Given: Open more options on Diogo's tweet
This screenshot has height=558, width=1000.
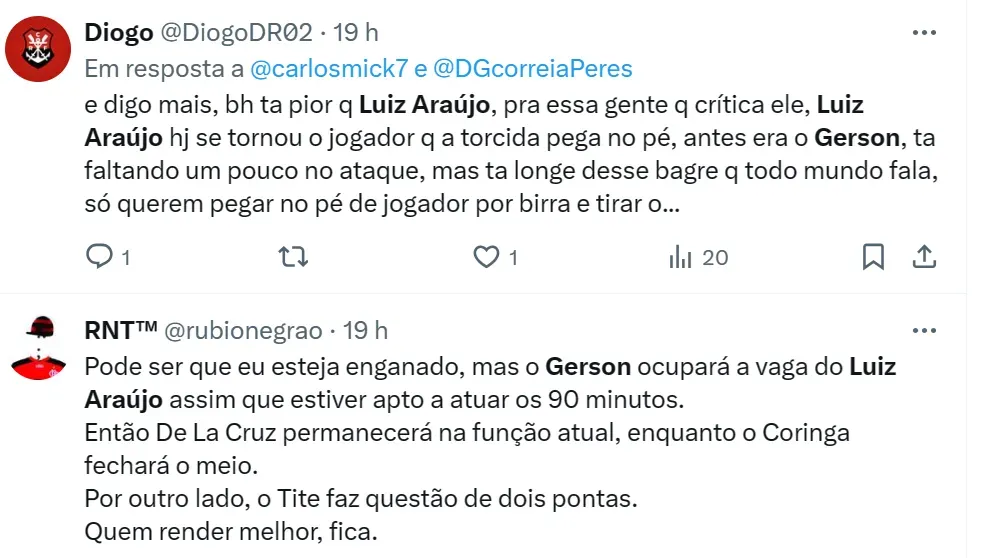Looking at the screenshot, I should tap(924, 32).
